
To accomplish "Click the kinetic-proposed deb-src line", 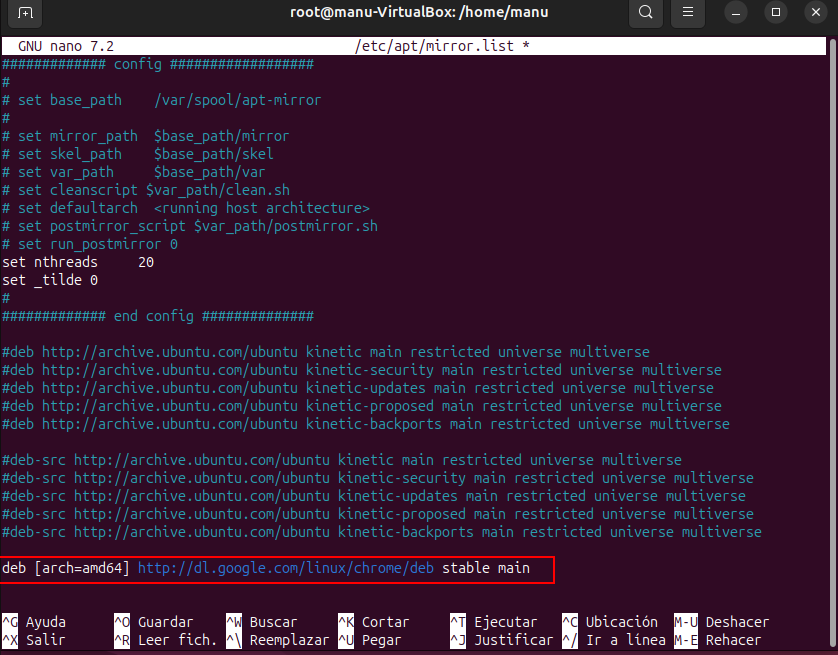I will (380, 514).
